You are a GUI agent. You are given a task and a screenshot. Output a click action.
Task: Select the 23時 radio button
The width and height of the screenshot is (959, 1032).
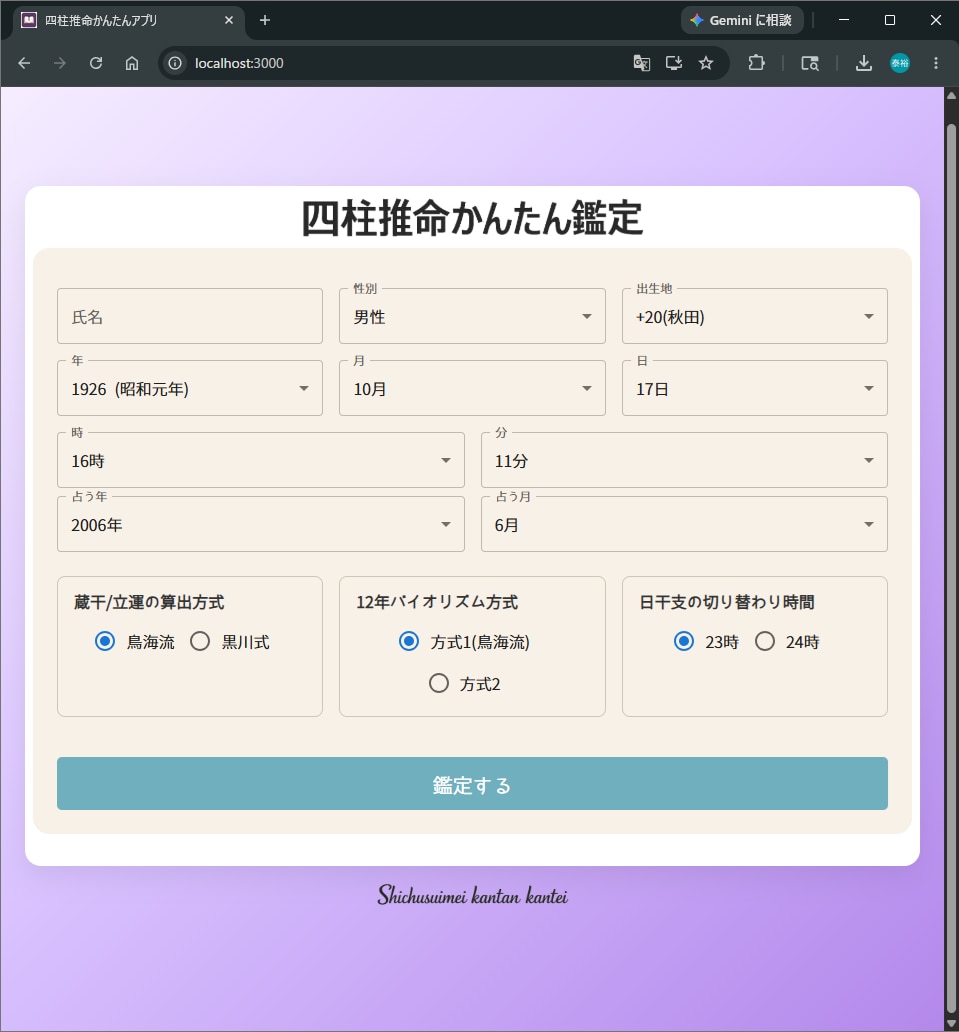(x=684, y=641)
